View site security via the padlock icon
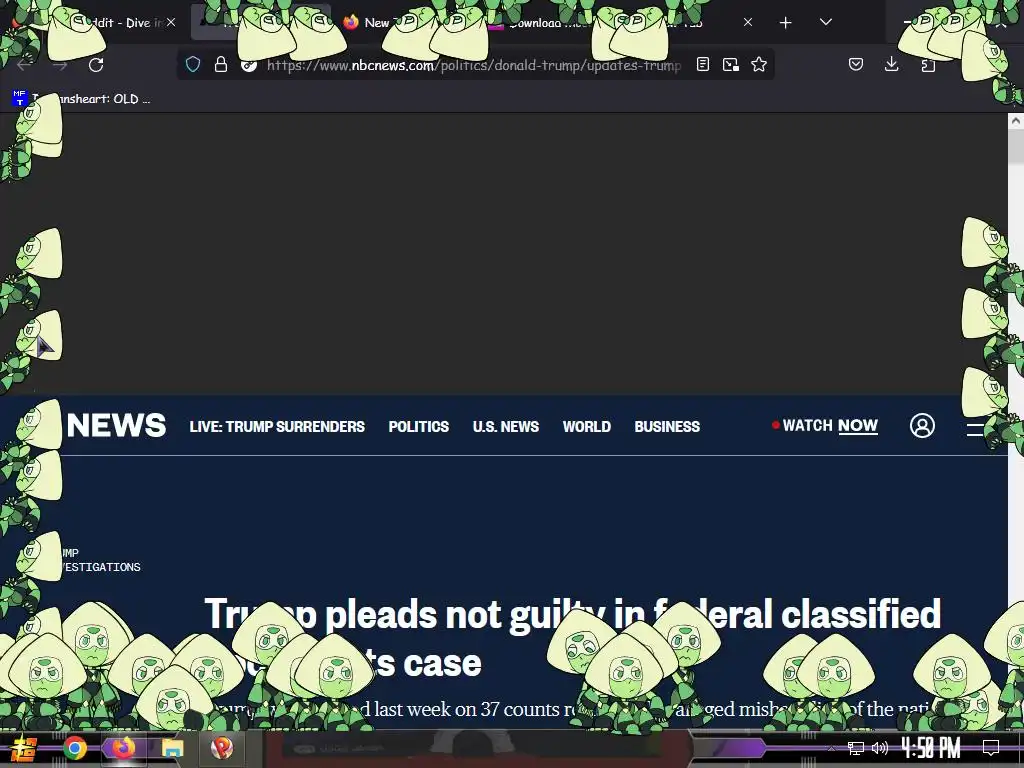The height and width of the screenshot is (768, 1024). (221, 64)
